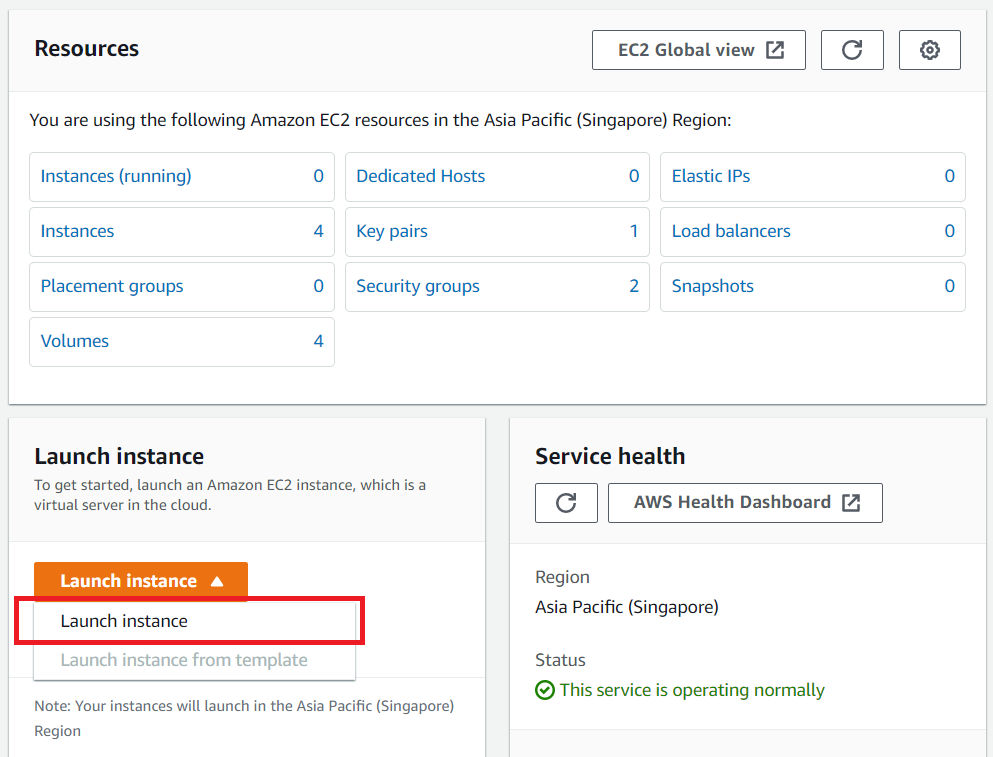
Task: Click the green status check icon
Action: pos(545,690)
